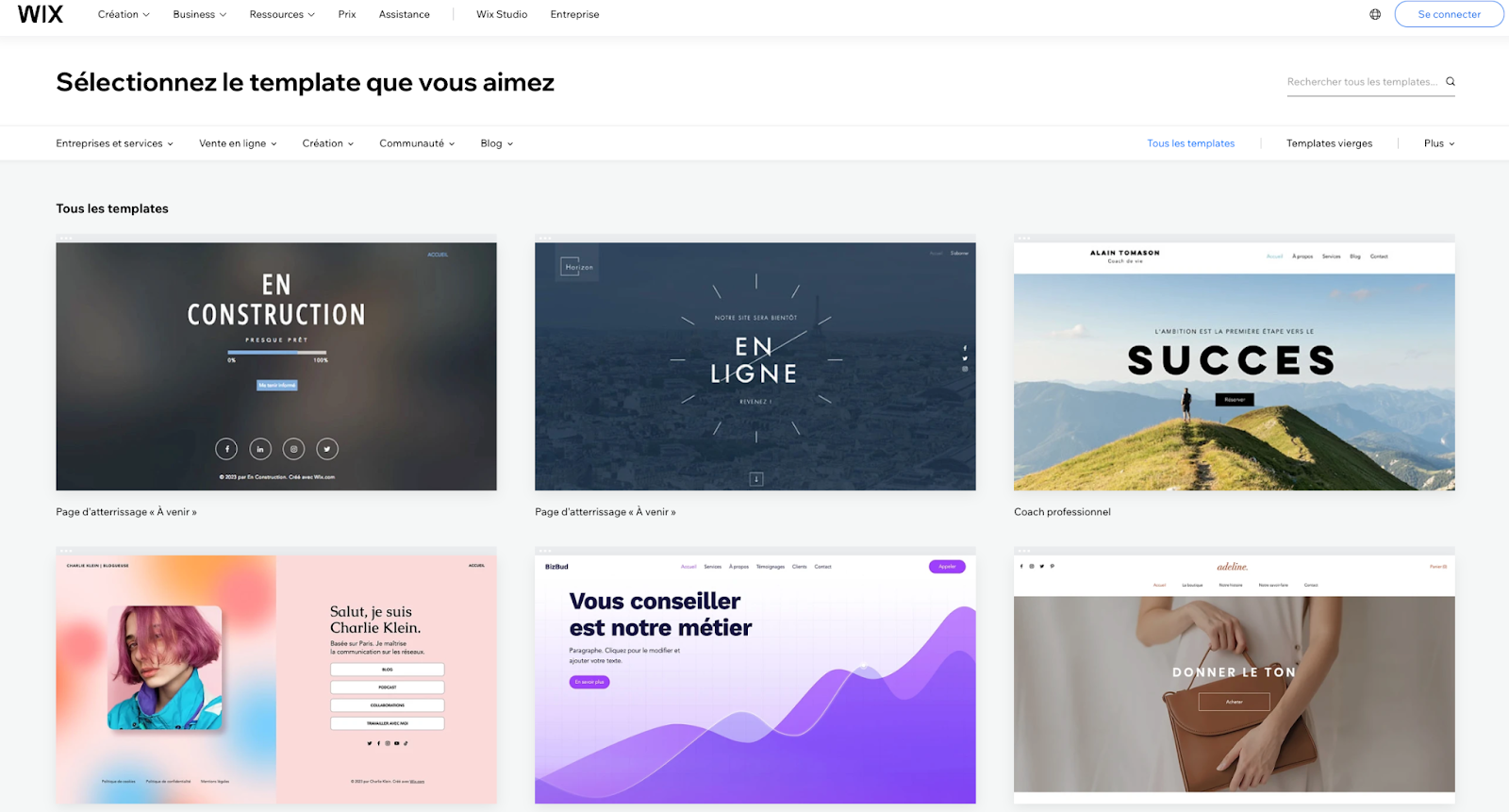
Task: Click the Se connecter button
Action: tap(1449, 14)
